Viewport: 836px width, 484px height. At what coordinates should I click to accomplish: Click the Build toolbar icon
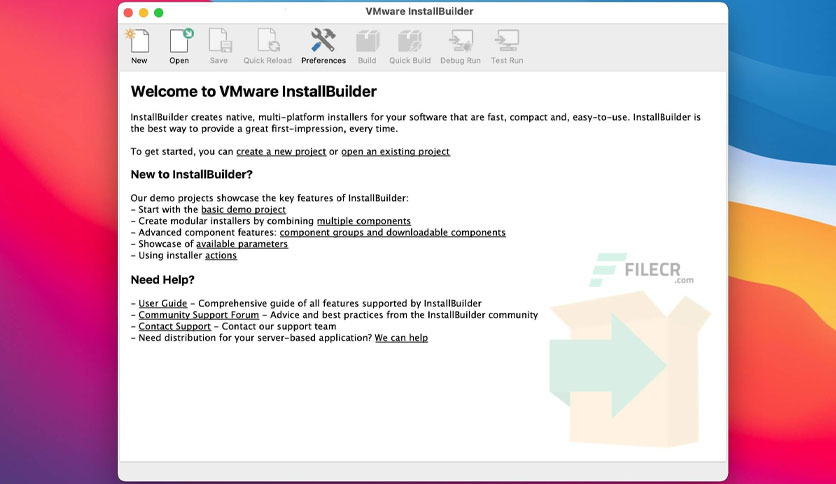[x=367, y=46]
